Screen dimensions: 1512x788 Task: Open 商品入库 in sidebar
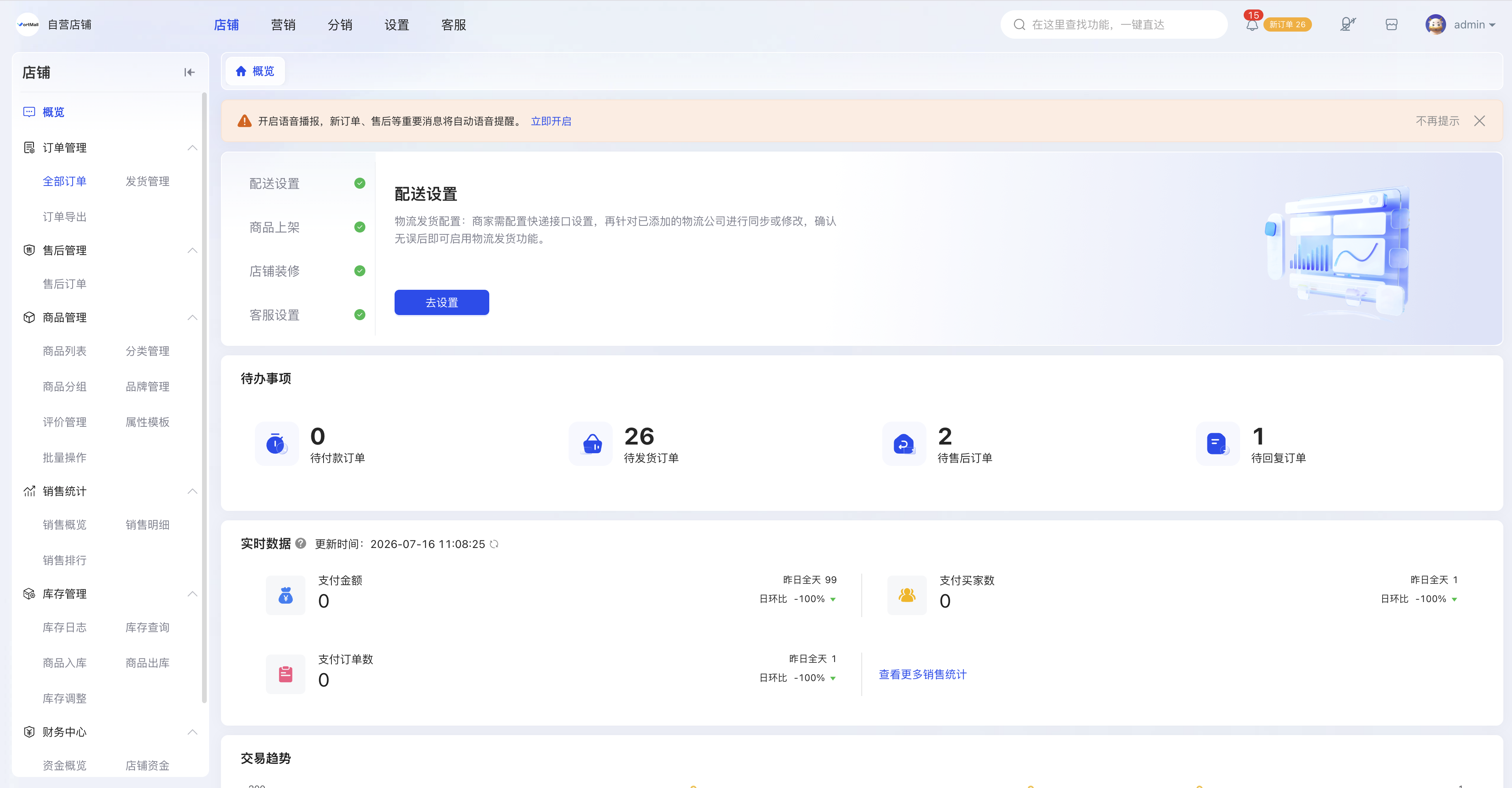65,663
